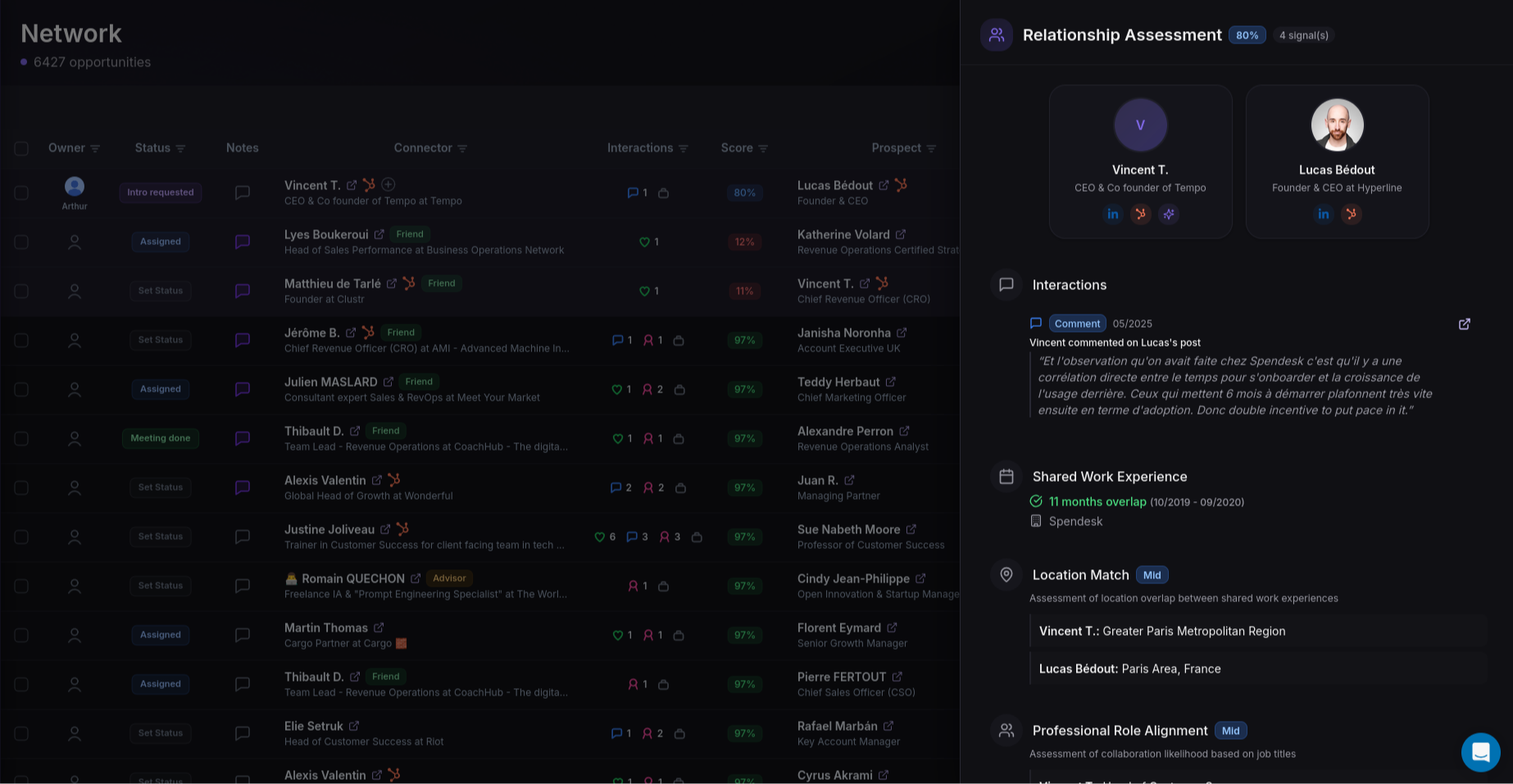Check the box for Lyes Boukeroui row
The height and width of the screenshot is (784, 1513).
(21, 242)
